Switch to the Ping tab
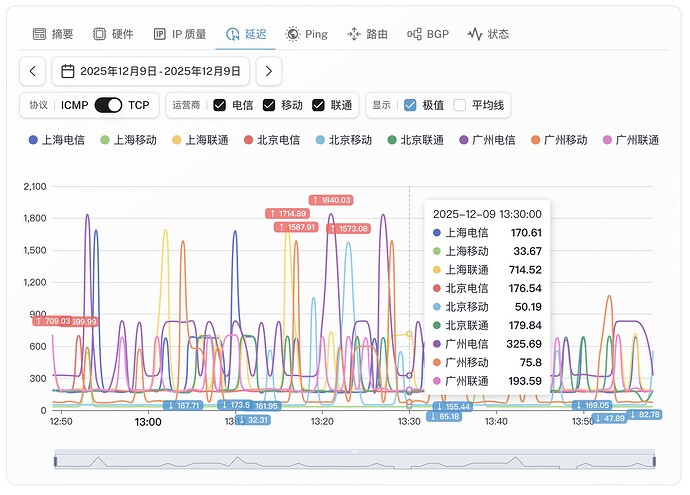 click(306, 34)
